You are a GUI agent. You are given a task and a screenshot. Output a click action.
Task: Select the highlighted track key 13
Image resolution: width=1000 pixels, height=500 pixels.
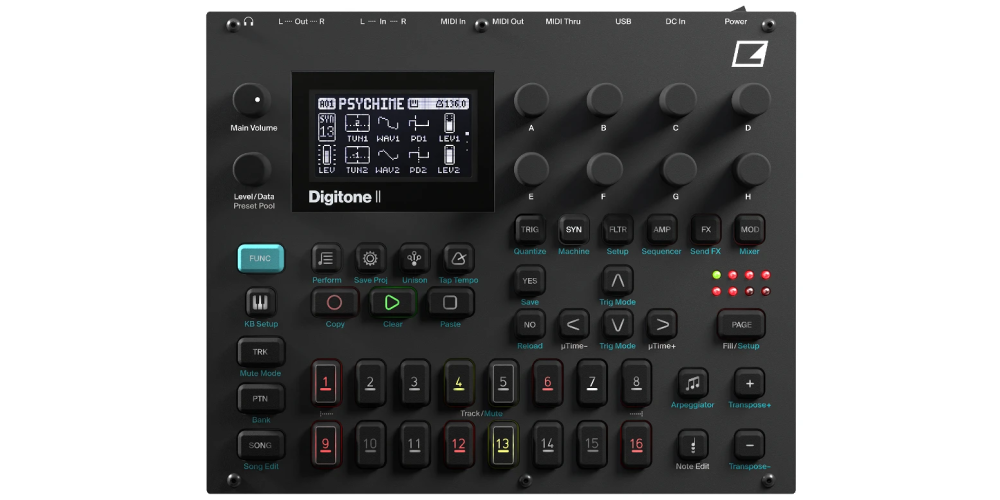(x=503, y=444)
